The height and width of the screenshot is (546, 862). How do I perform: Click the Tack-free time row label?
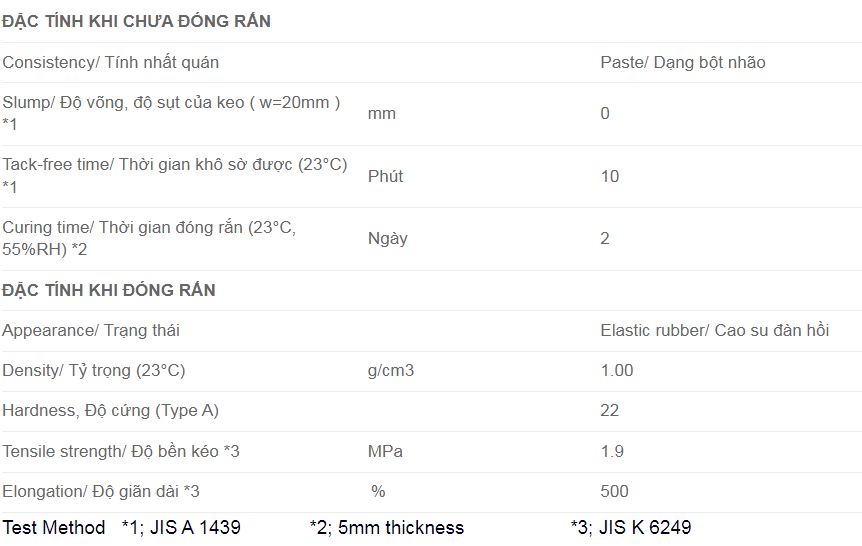coord(175,165)
